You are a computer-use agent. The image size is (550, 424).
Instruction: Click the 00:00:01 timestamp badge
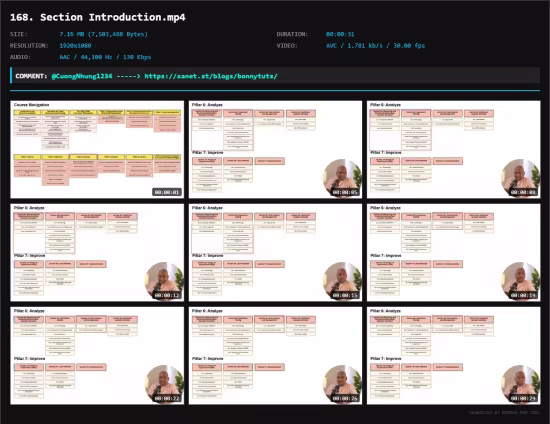pos(167,192)
